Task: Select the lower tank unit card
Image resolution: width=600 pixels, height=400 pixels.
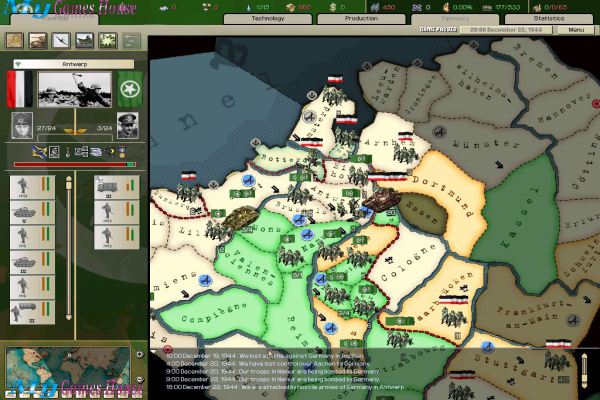Action: (x=33, y=263)
